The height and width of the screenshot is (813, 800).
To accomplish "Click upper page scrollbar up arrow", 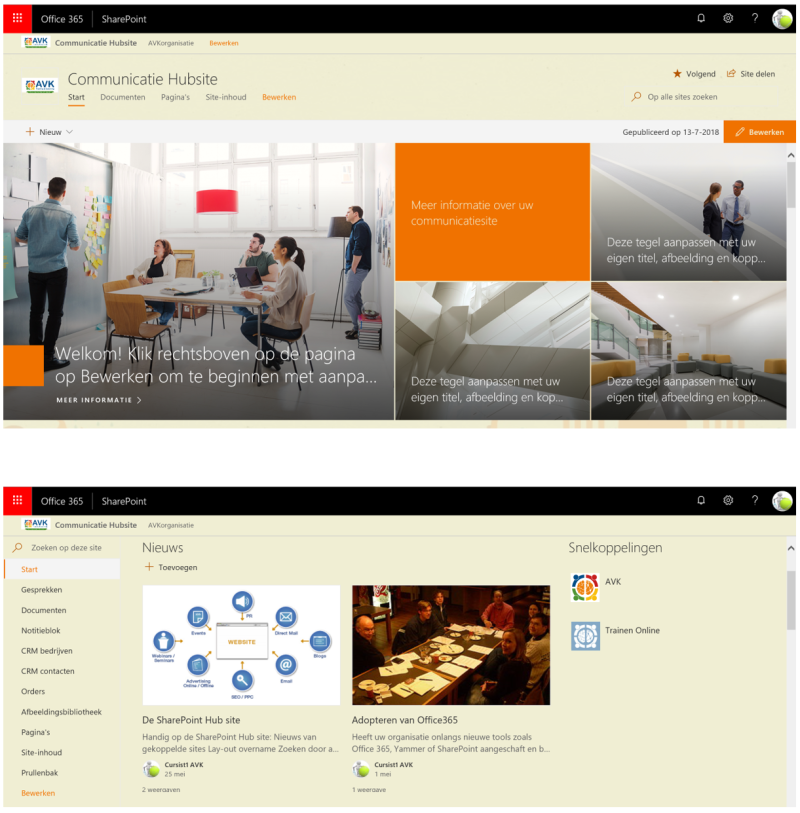I will [791, 155].
